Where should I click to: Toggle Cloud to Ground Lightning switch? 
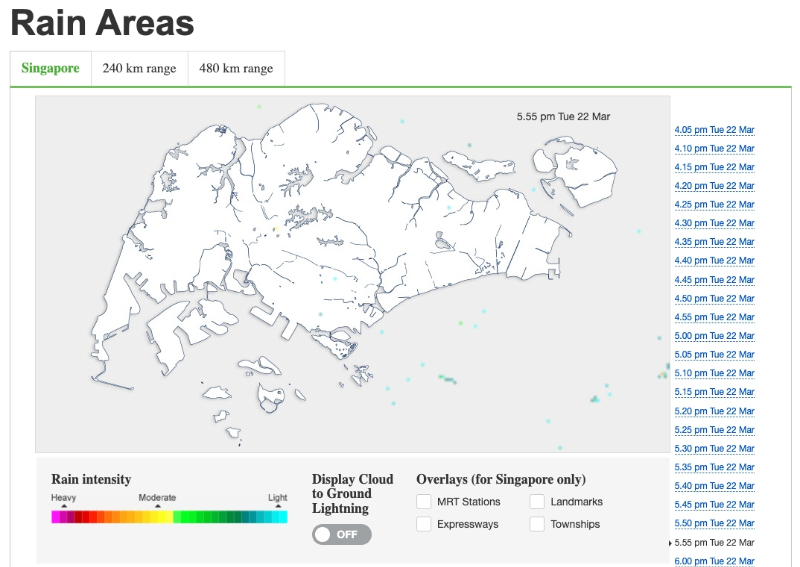[341, 534]
